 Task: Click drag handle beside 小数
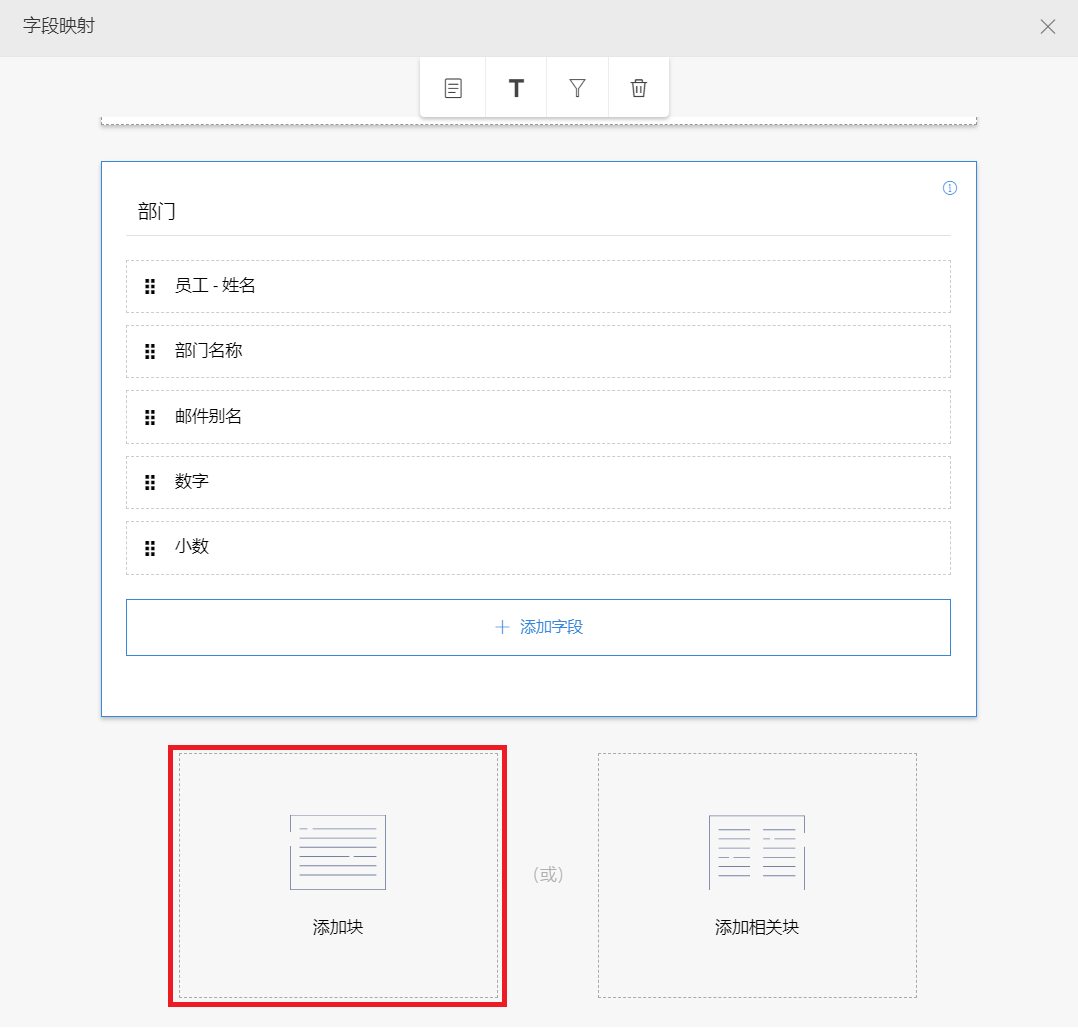150,548
